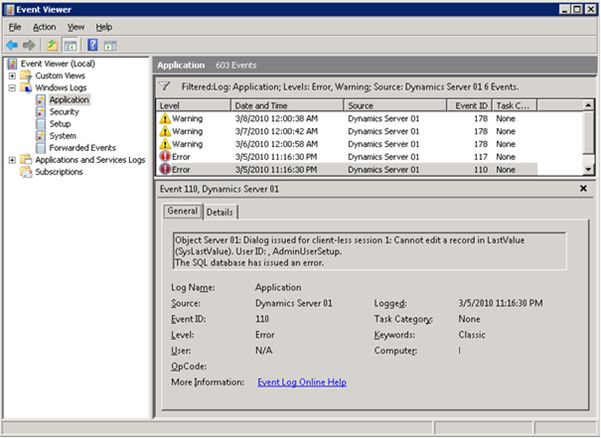Image resolution: width=601 pixels, height=438 pixels.
Task: Click warning icon of 3/6/2010 event
Action: pyautogui.click(x=165, y=144)
